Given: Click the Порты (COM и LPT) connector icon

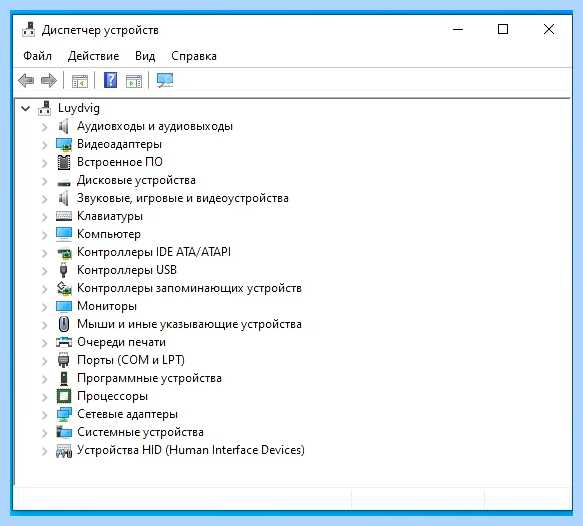Looking at the screenshot, I should coord(64,360).
